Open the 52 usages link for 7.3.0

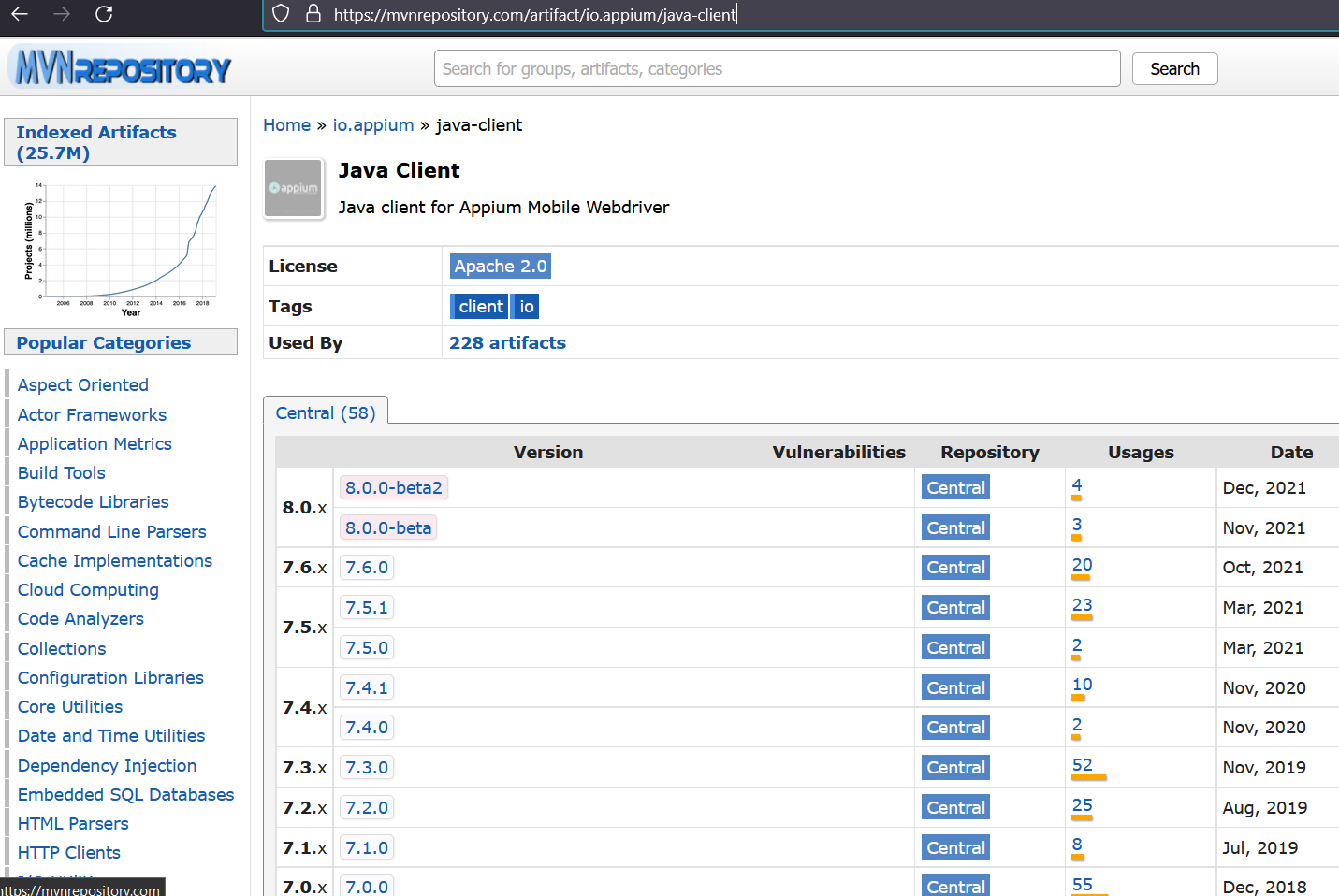1082,765
